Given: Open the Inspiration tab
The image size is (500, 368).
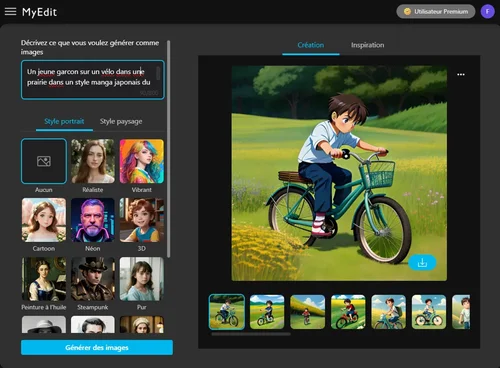Looking at the screenshot, I should point(367,45).
